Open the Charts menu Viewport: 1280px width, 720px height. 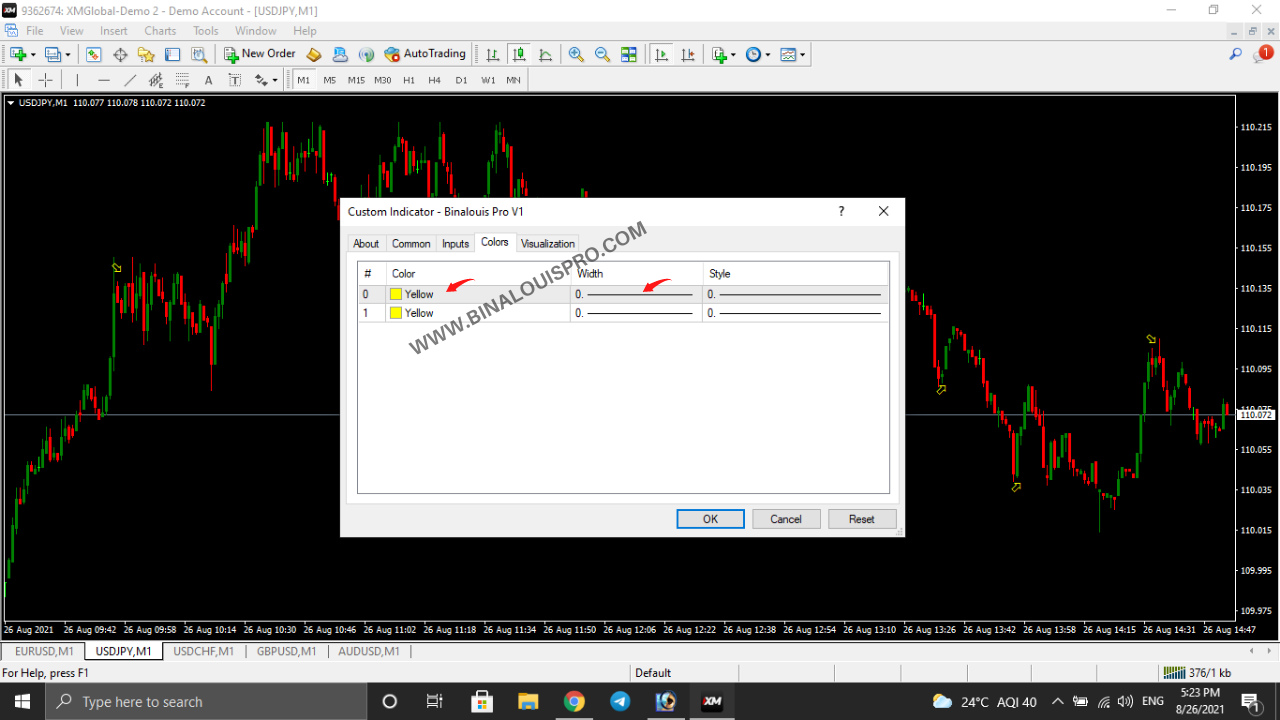click(x=160, y=31)
